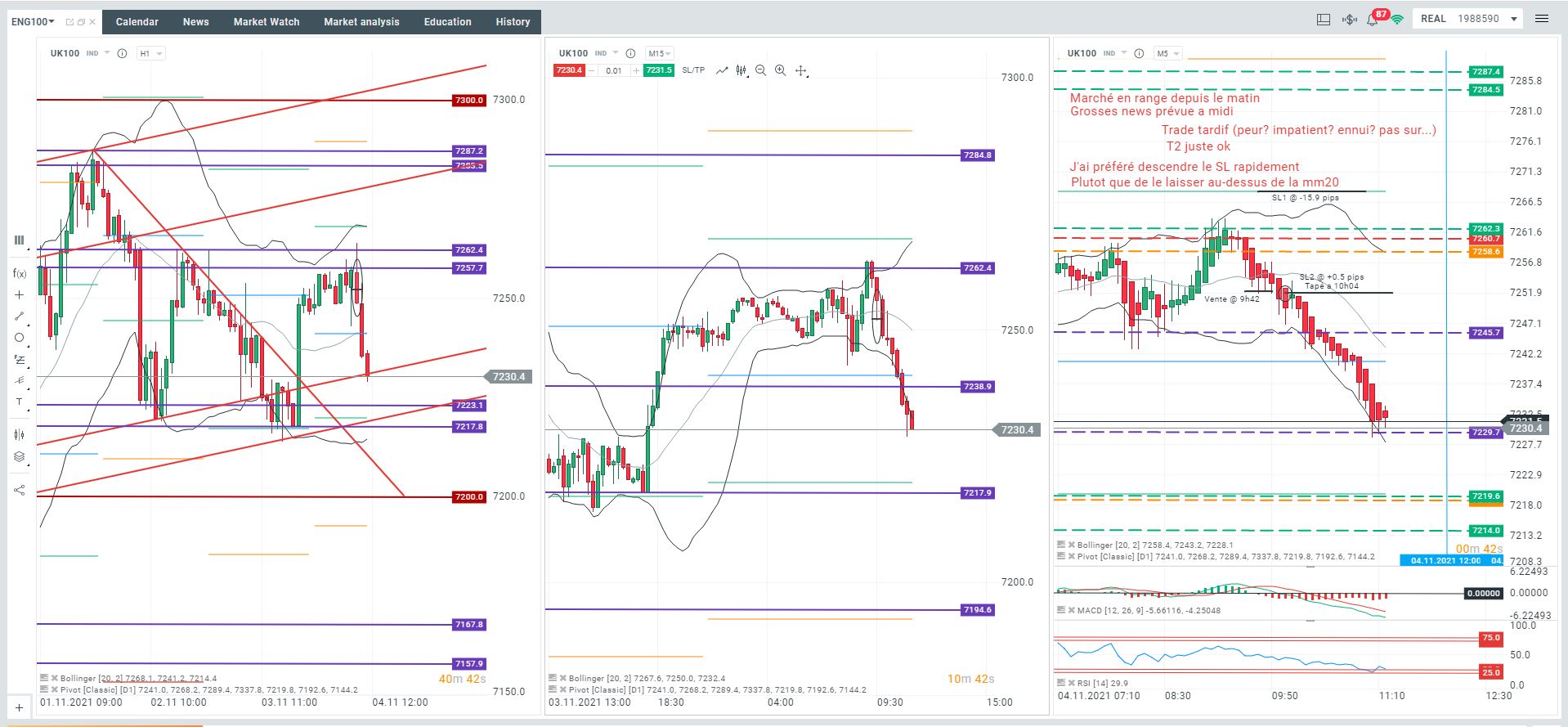
Task: Select the crosshair move tool
Action: click(801, 71)
